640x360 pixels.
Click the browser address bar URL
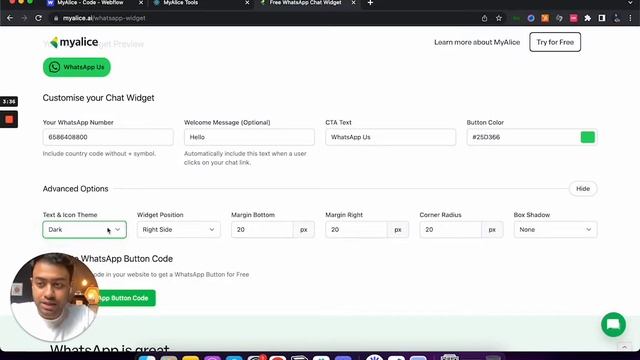[104, 18]
